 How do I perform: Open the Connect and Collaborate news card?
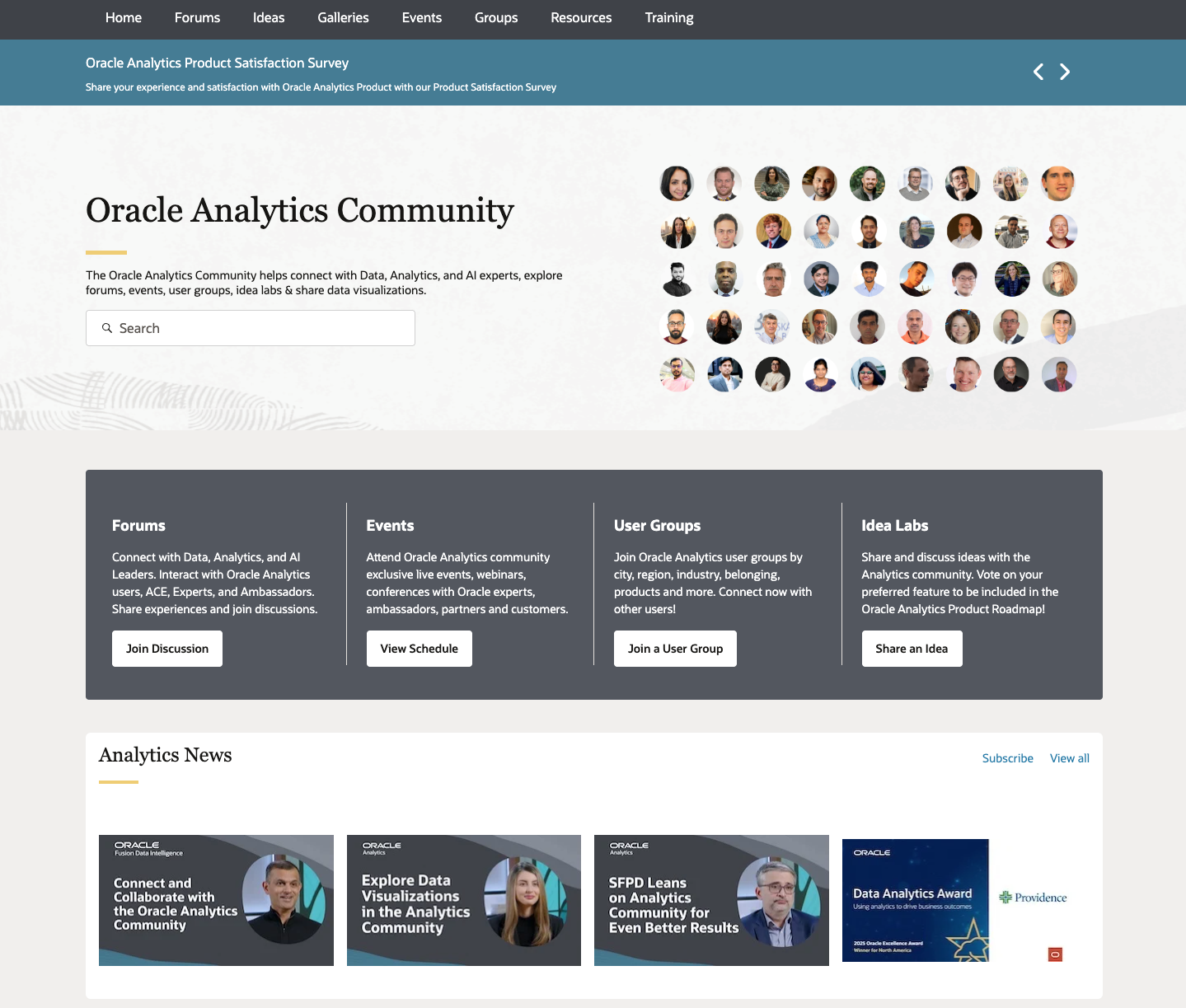tap(216, 900)
